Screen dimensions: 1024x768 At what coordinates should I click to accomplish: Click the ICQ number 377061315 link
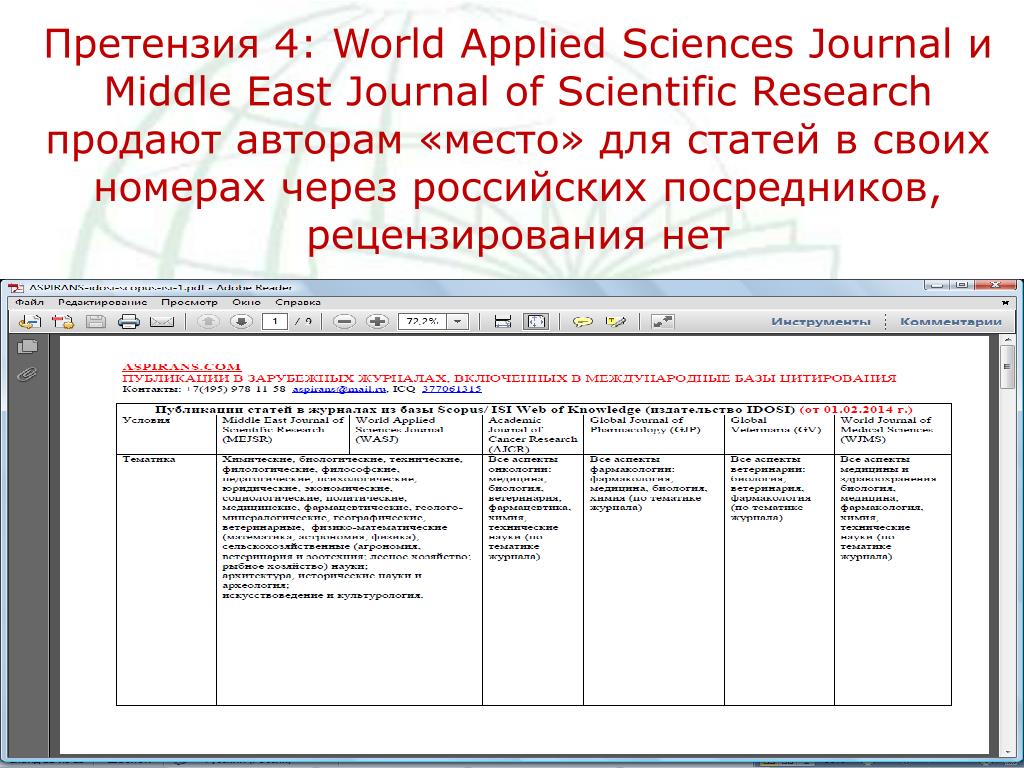(452, 389)
